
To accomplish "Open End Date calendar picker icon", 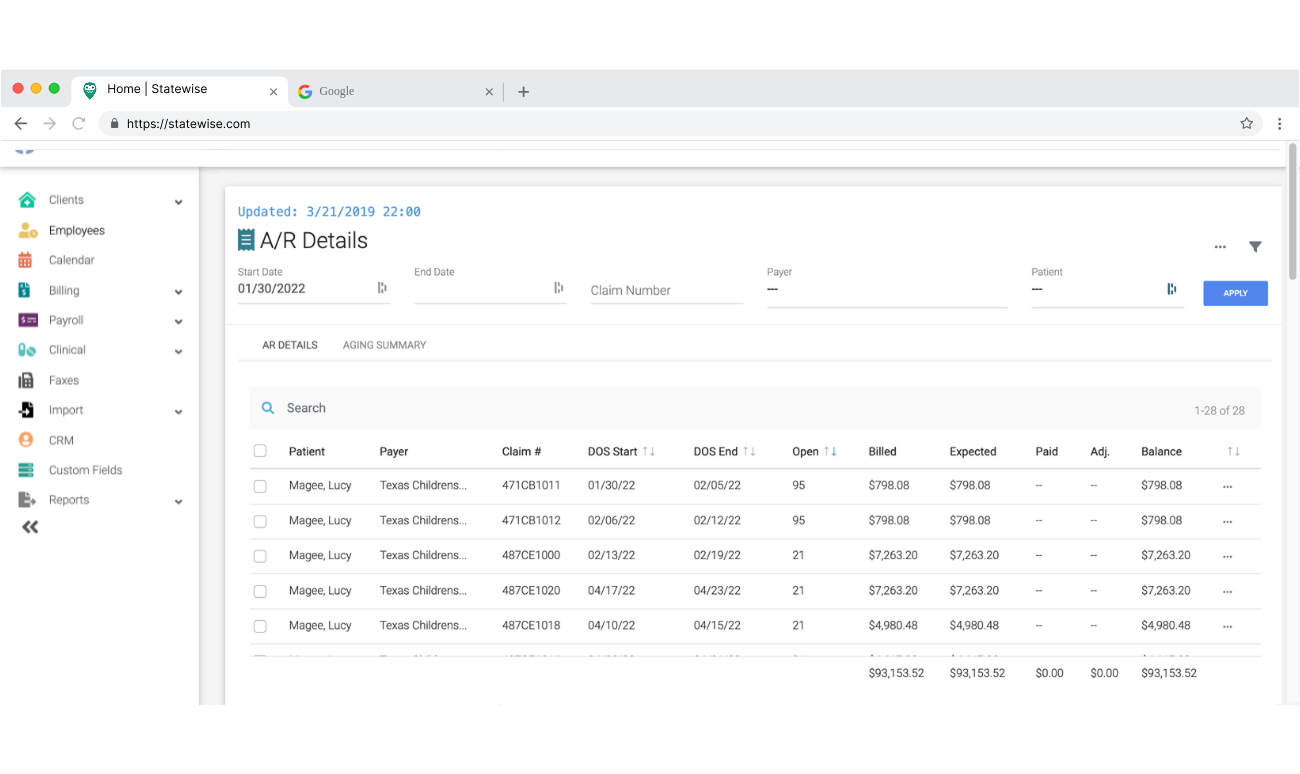I will point(559,288).
